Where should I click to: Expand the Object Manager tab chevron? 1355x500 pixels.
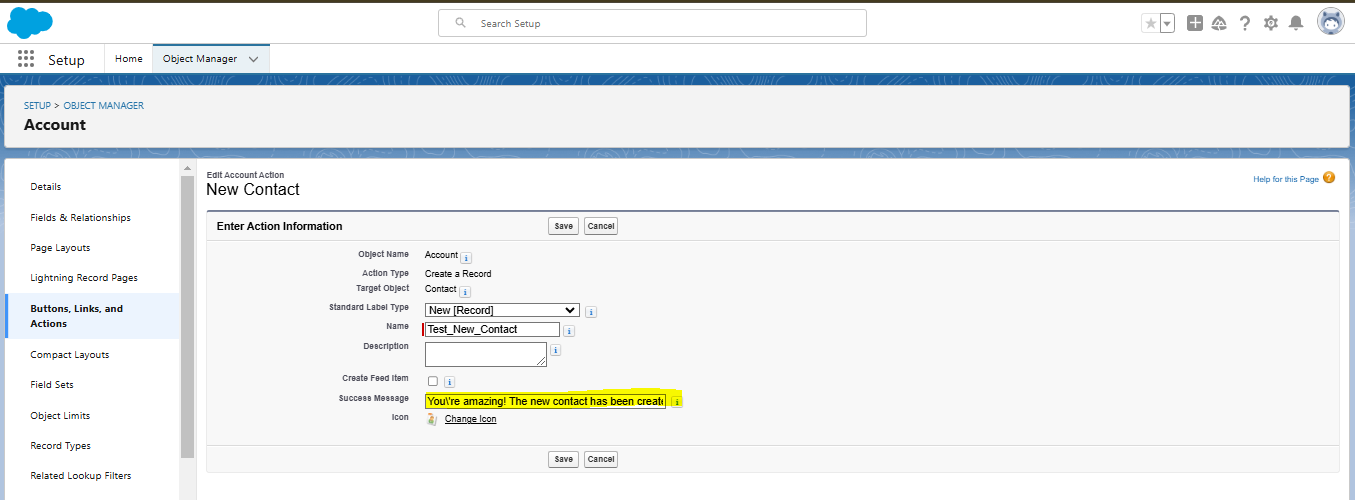click(x=254, y=59)
